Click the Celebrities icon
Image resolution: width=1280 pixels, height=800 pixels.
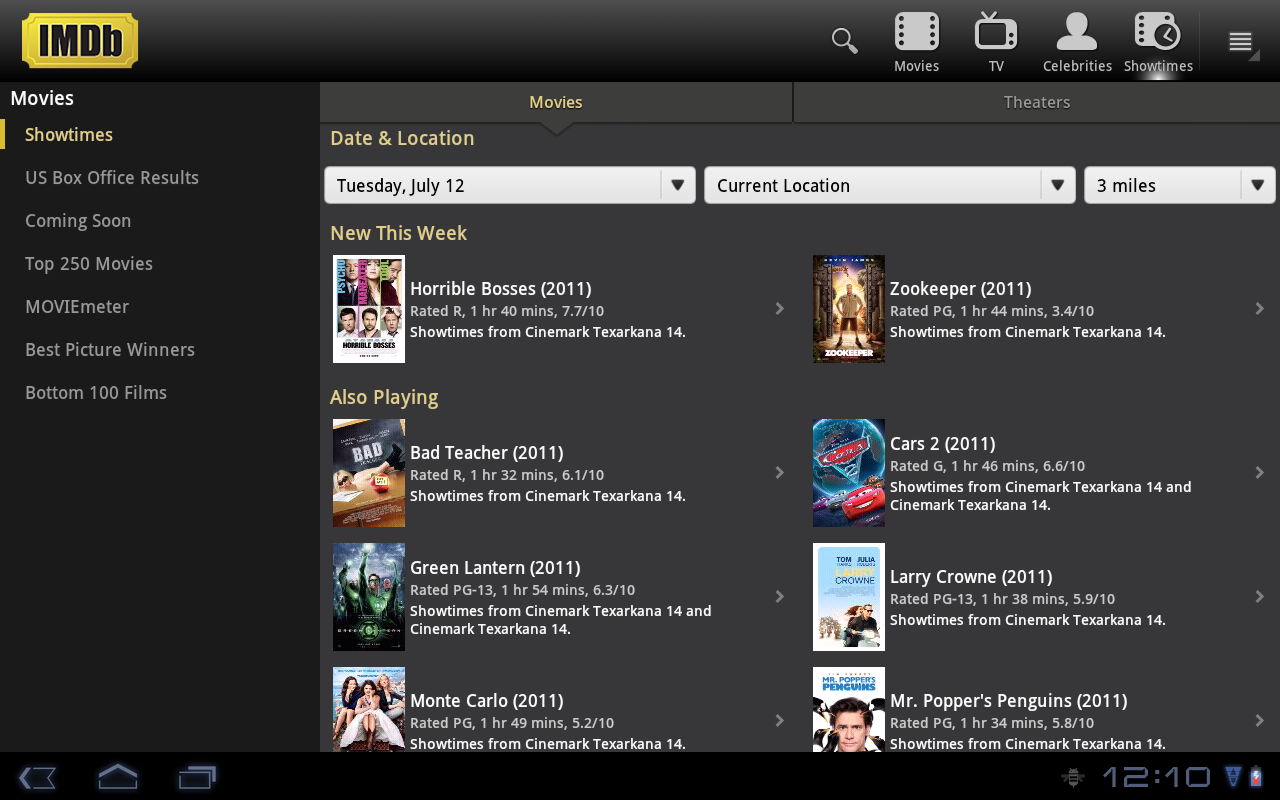click(x=1076, y=40)
